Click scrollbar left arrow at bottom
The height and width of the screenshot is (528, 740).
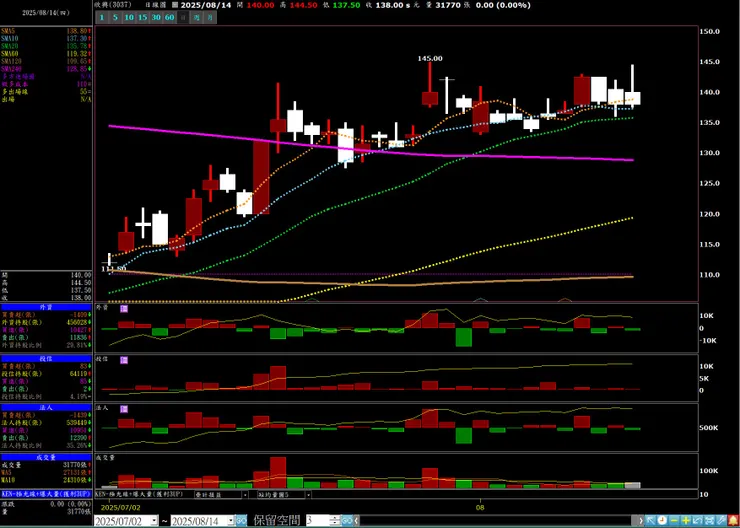[357, 520]
